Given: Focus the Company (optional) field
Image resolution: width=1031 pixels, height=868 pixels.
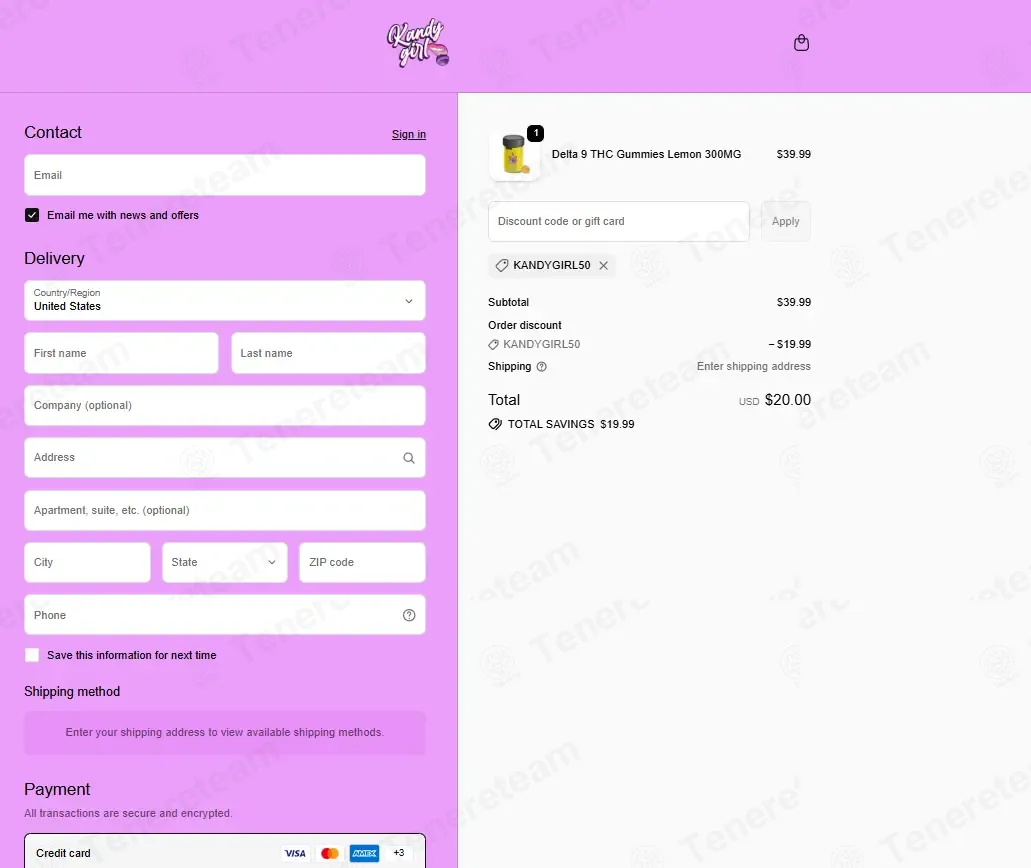Looking at the screenshot, I should [225, 405].
